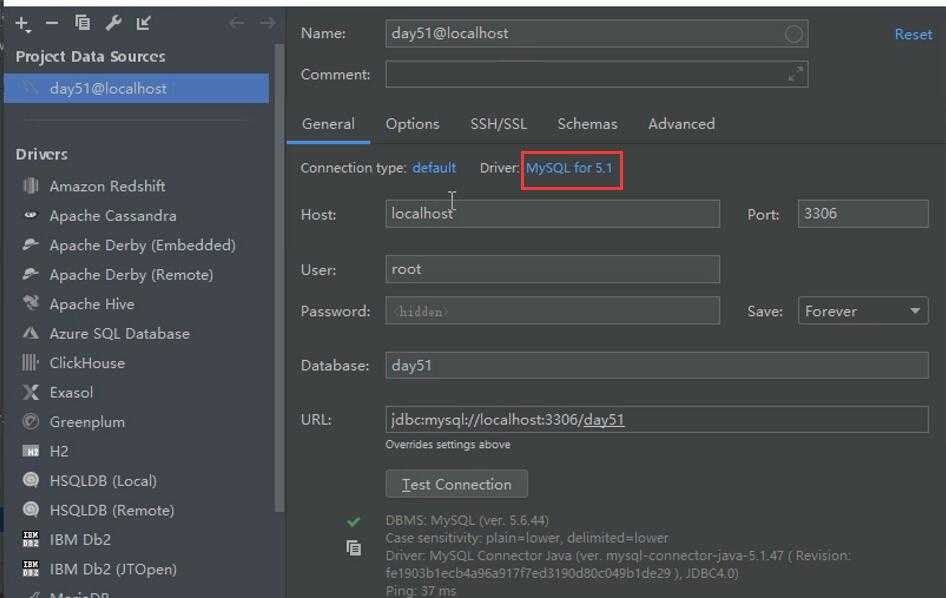Change connection type via default link
946x598 pixels.
tap(434, 168)
